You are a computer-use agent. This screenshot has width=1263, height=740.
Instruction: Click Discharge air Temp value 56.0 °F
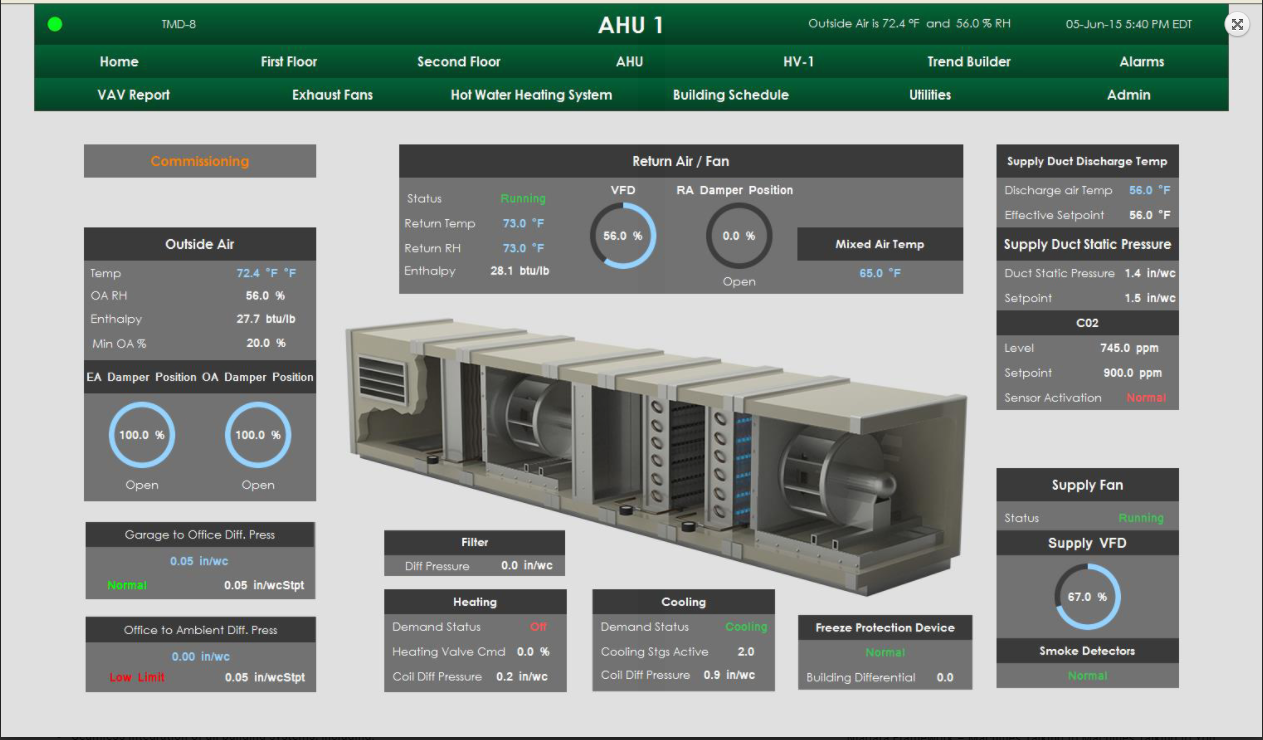point(1150,190)
